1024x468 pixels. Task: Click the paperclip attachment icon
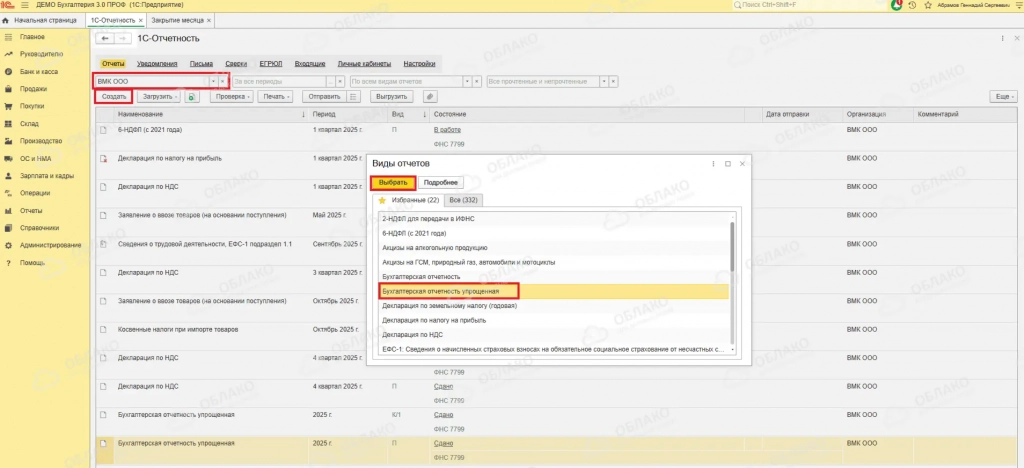tap(430, 97)
